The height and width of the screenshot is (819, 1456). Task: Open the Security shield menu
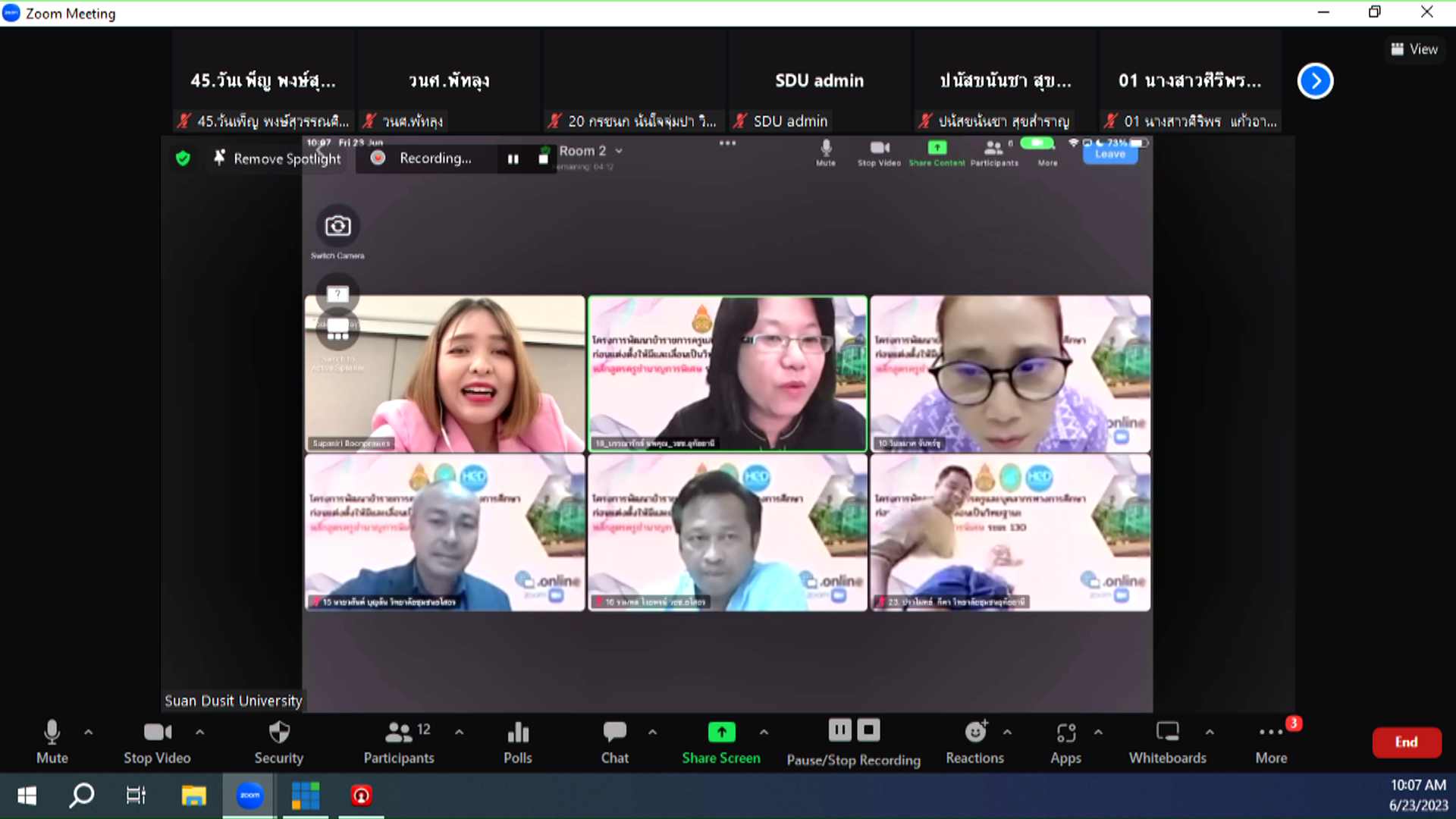click(x=279, y=742)
